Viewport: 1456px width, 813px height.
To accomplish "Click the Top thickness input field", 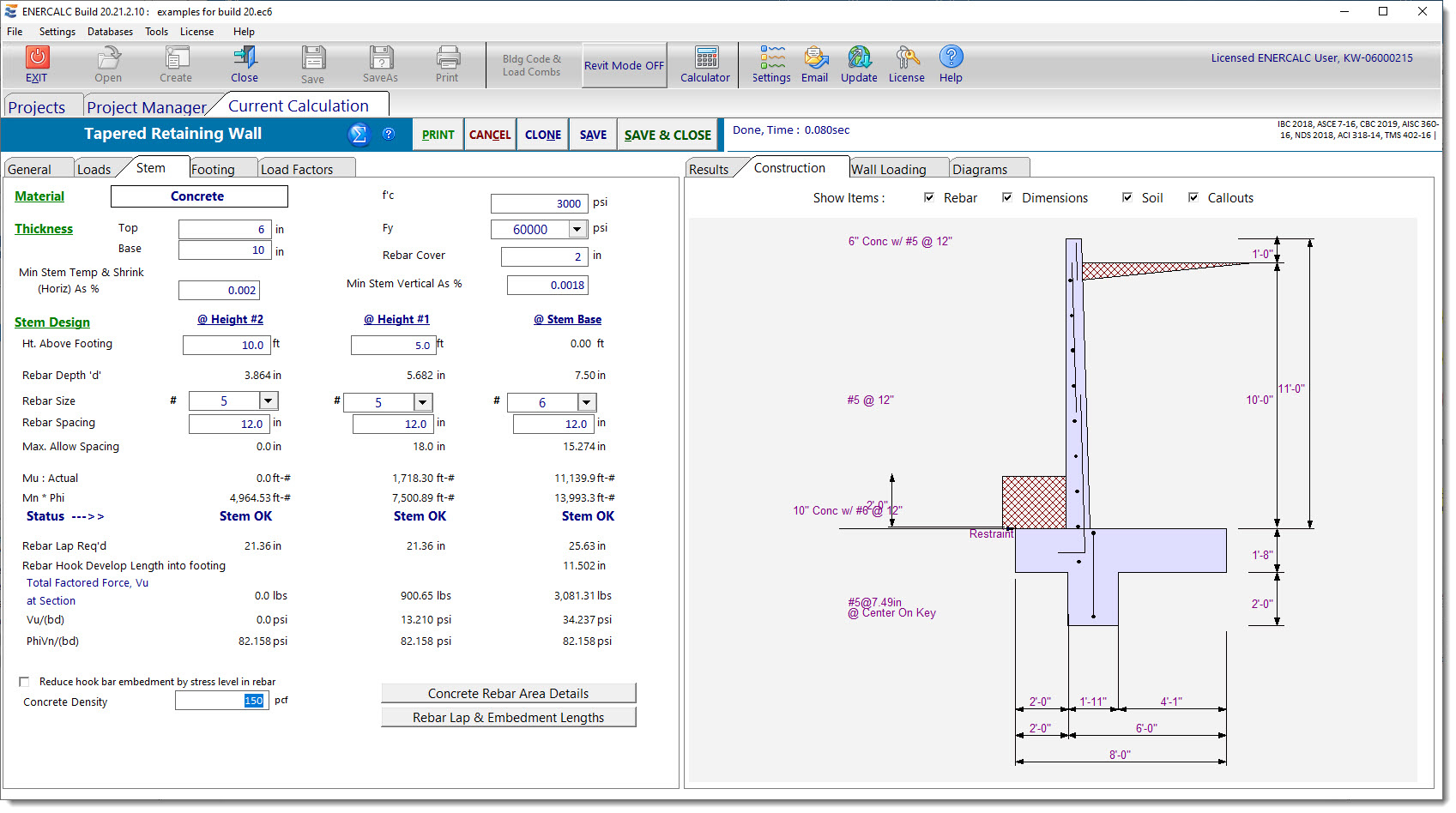I will [x=225, y=229].
